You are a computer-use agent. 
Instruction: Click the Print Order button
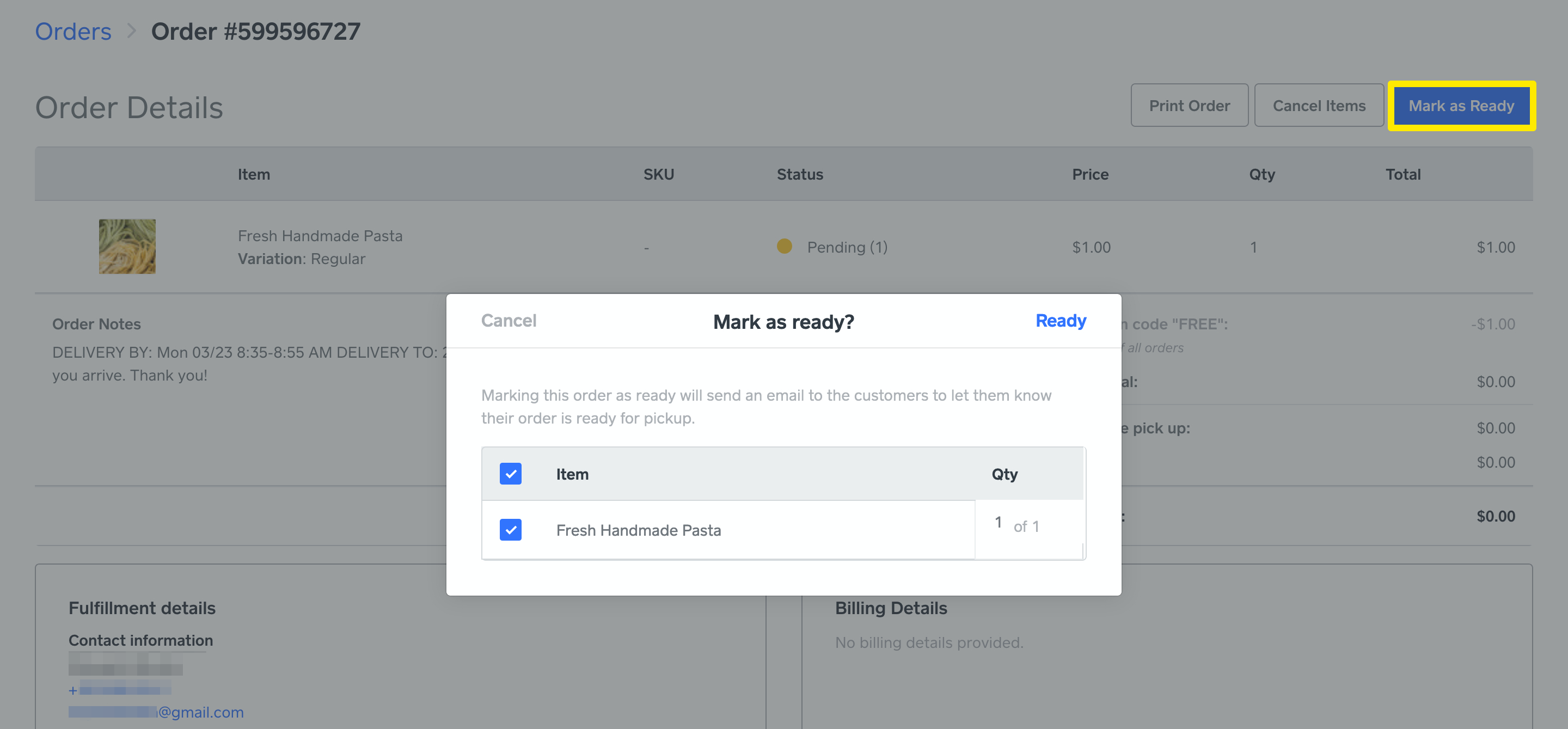point(1189,106)
